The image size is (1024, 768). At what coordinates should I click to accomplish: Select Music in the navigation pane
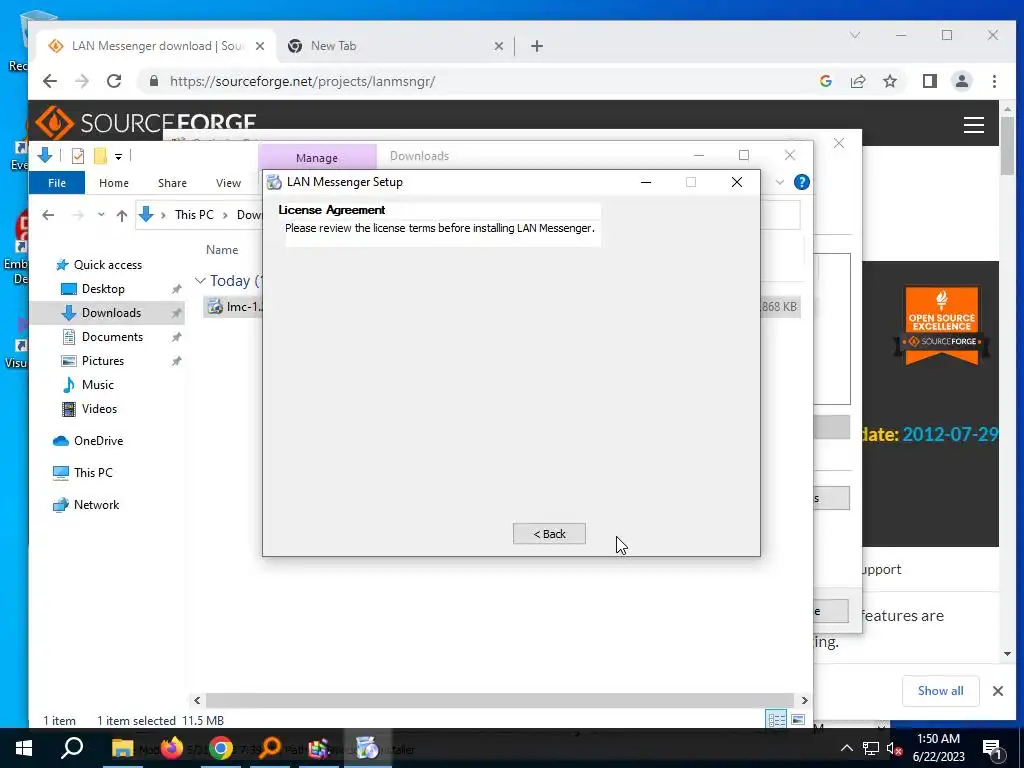tap(97, 385)
